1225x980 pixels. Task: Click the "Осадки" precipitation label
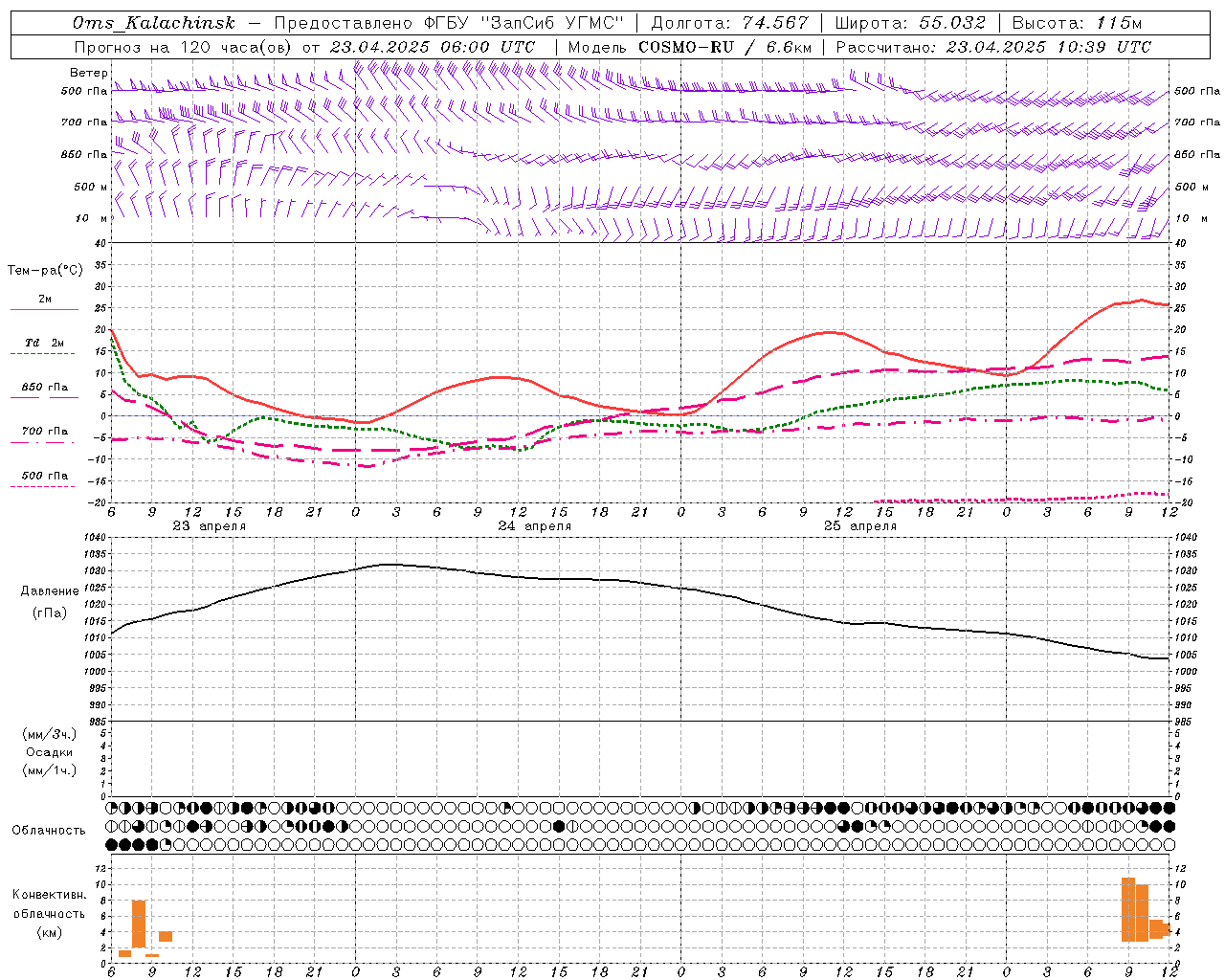click(50, 752)
